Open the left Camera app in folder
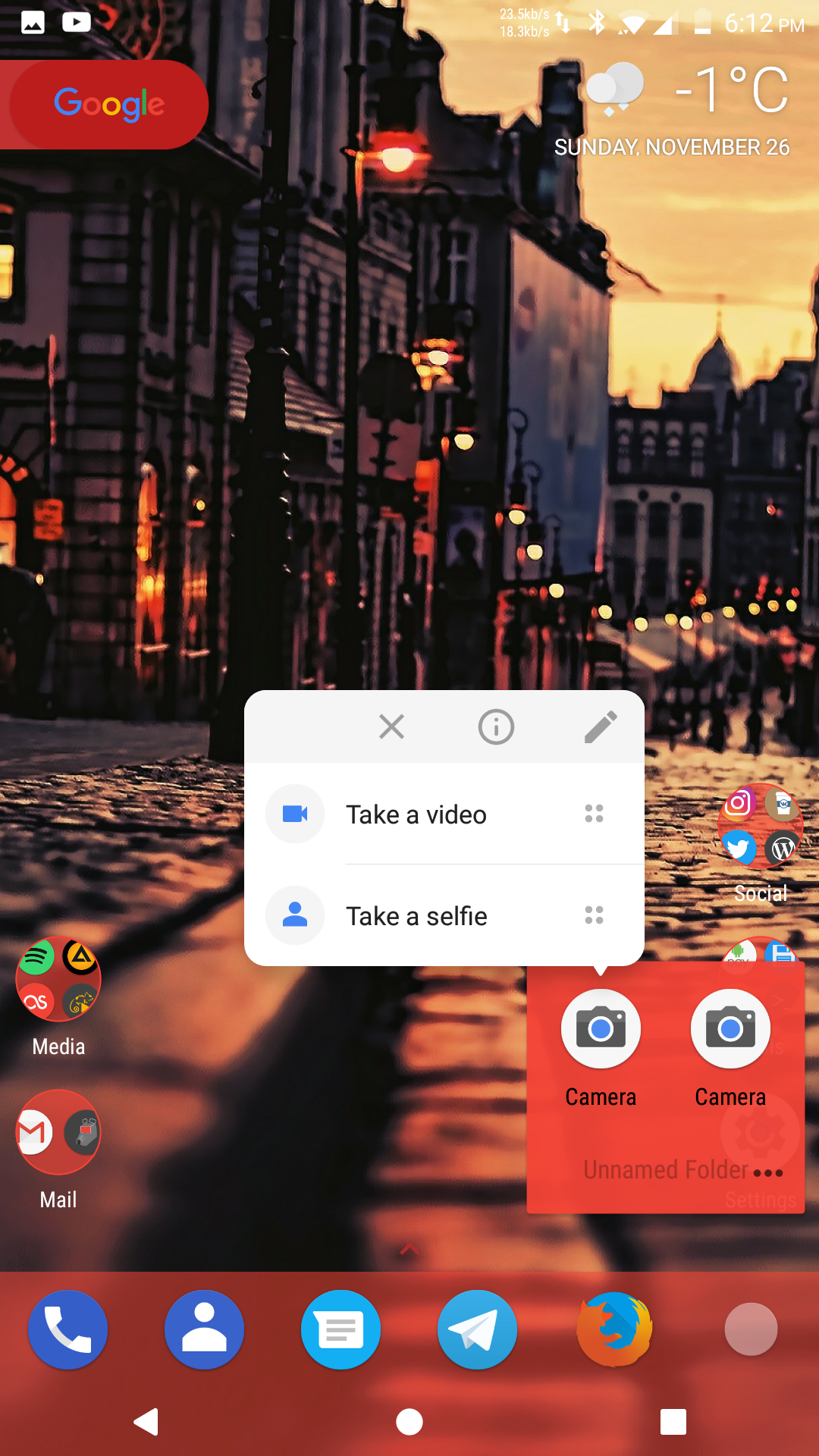The width and height of the screenshot is (819, 1456). click(601, 1049)
